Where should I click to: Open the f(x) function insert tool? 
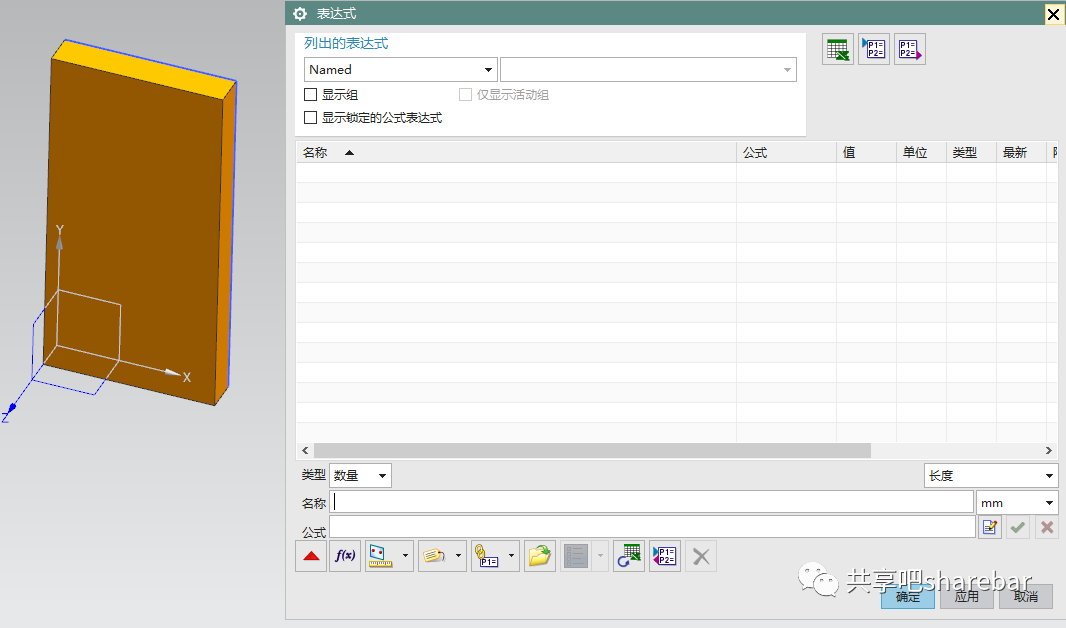pyautogui.click(x=345, y=556)
